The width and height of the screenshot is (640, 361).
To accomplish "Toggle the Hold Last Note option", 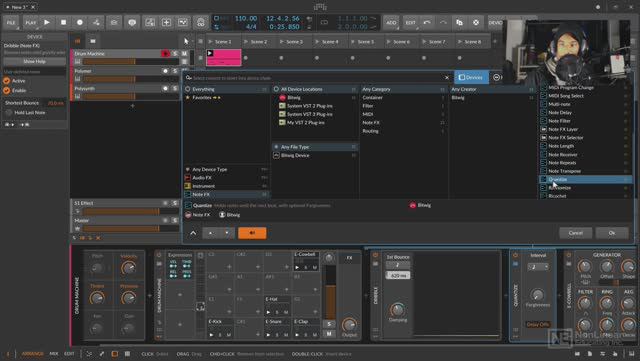I will click(x=9, y=113).
